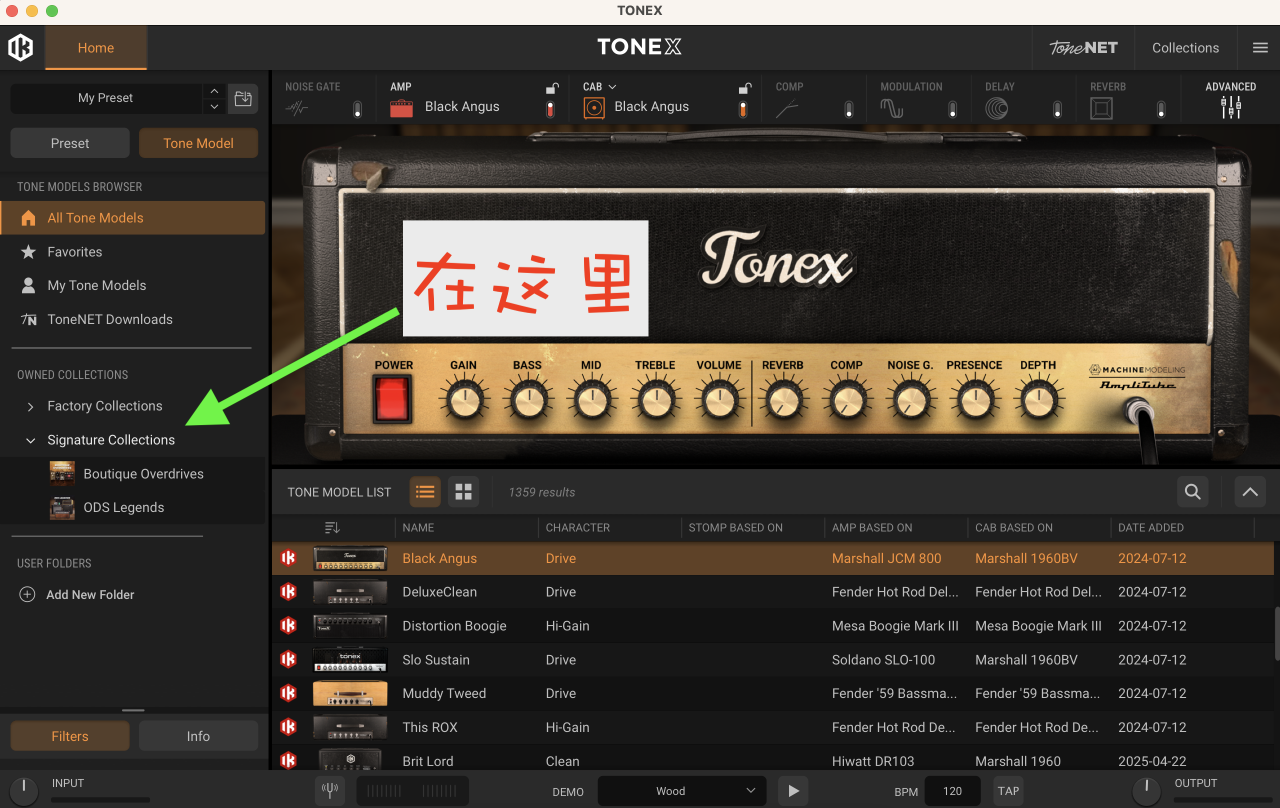Toggle the AMP section power switch
Viewport: 1280px width, 808px height.
550,109
